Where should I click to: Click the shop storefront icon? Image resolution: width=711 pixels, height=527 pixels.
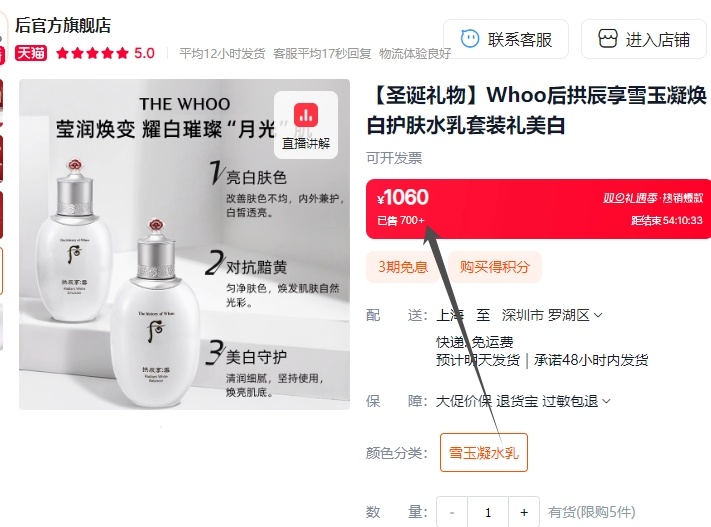click(608, 39)
